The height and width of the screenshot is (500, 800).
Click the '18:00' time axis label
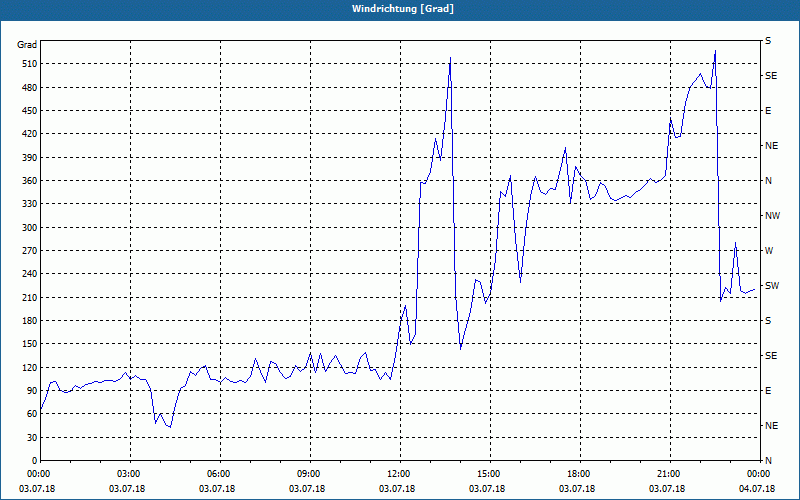click(x=577, y=474)
